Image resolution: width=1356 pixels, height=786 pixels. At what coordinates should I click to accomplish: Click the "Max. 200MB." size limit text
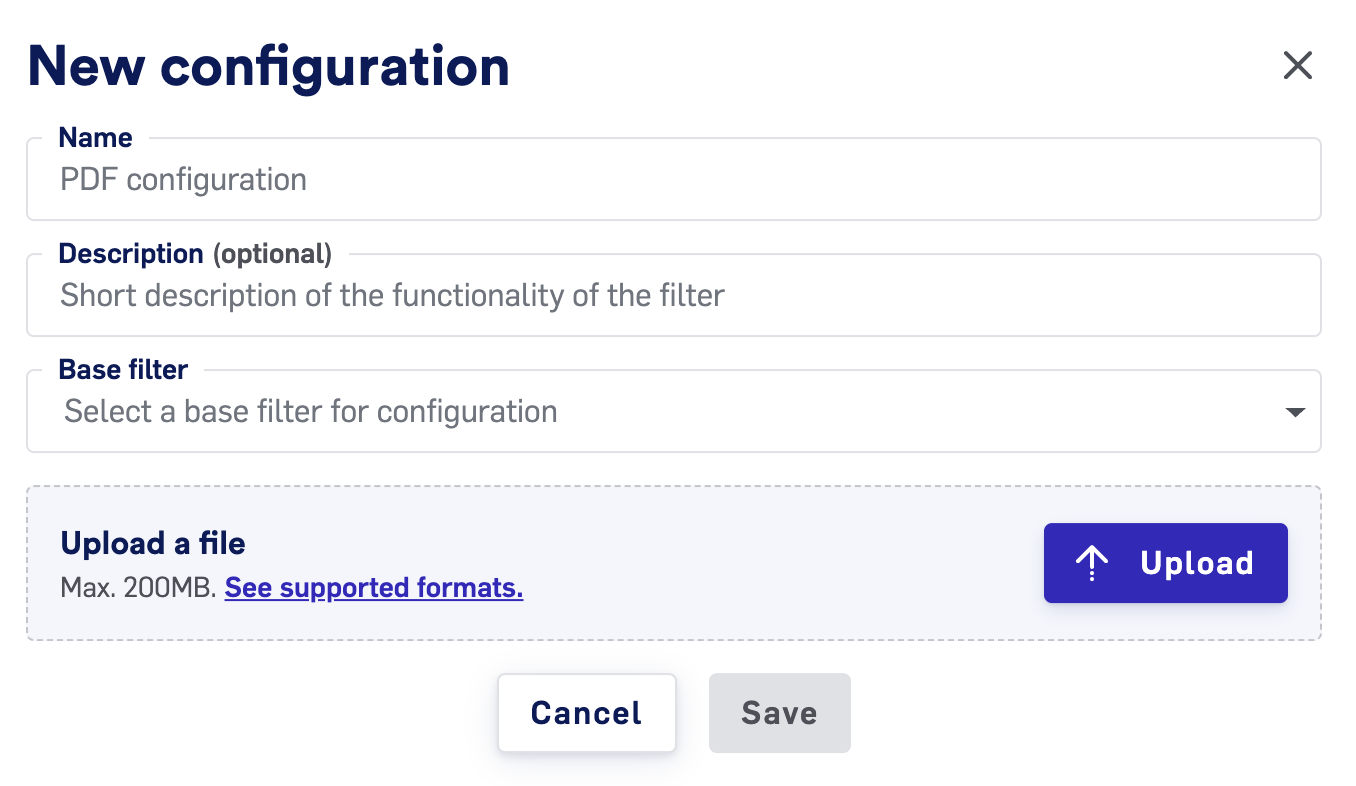click(x=139, y=587)
